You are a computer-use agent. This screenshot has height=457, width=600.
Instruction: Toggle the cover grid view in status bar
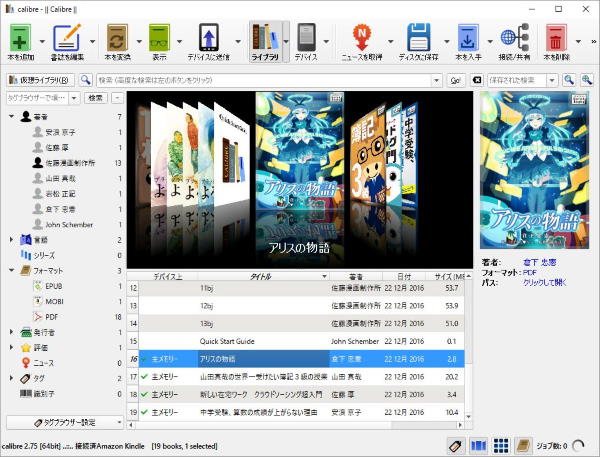point(501,445)
